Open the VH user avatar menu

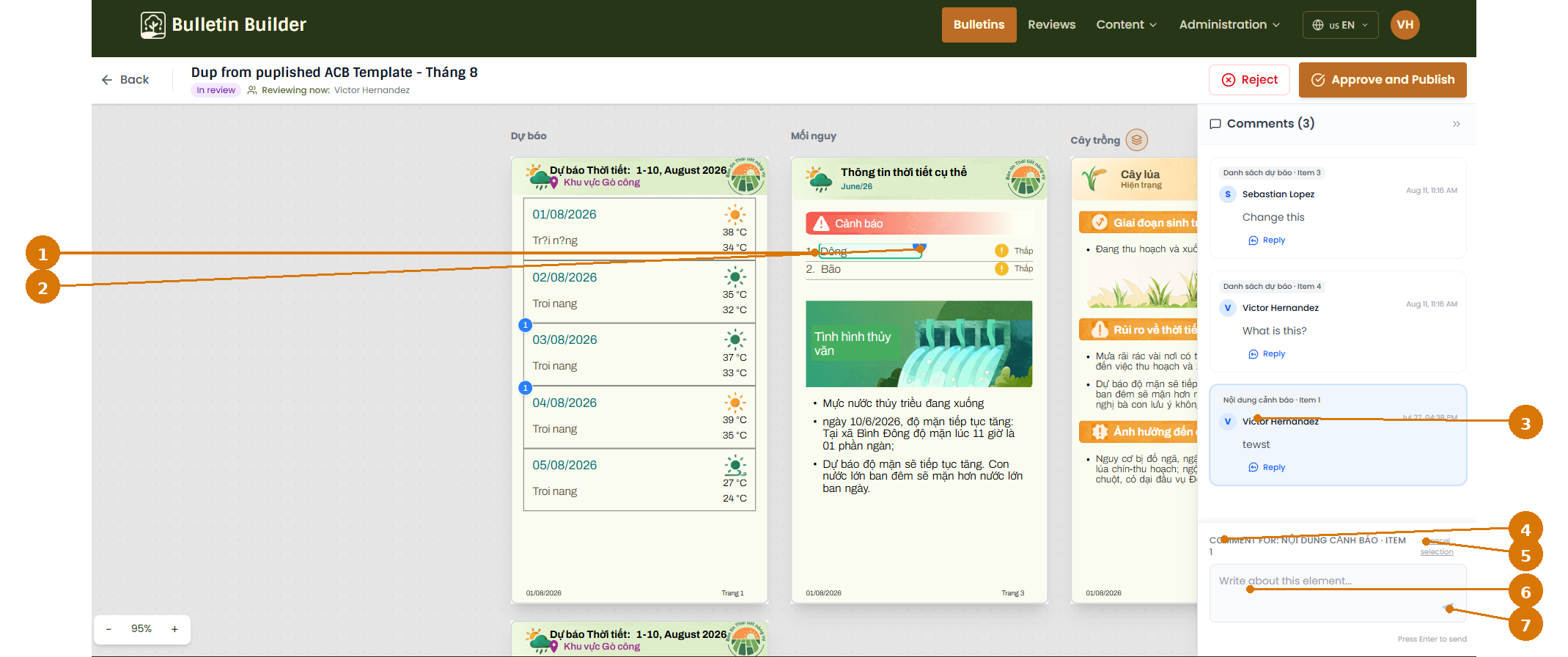1405,25
